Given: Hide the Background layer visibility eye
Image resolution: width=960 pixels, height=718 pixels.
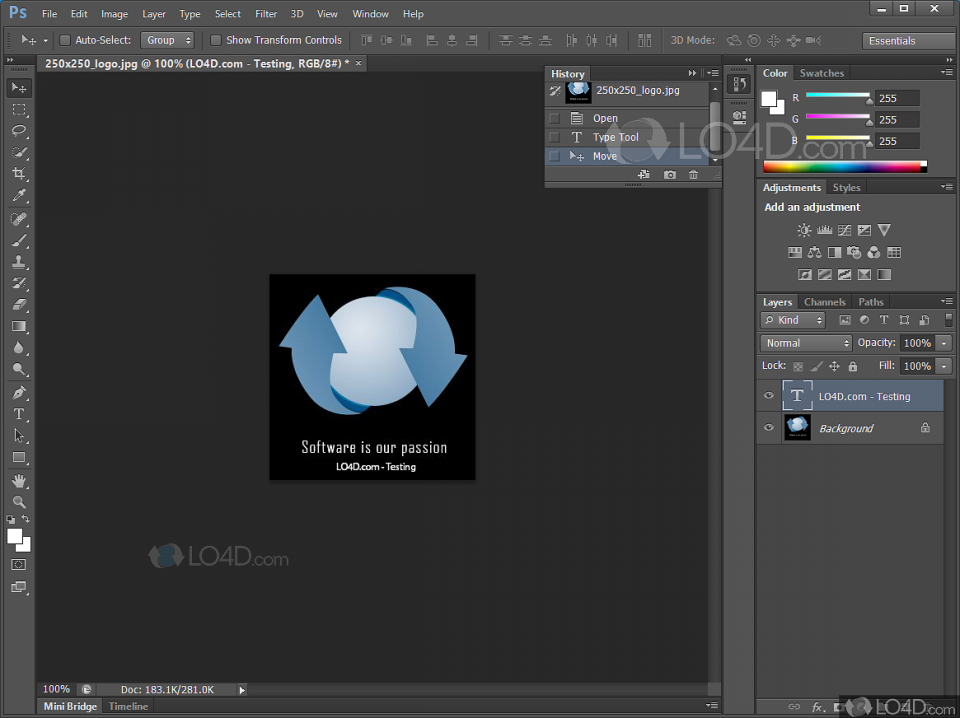Looking at the screenshot, I should (x=769, y=427).
